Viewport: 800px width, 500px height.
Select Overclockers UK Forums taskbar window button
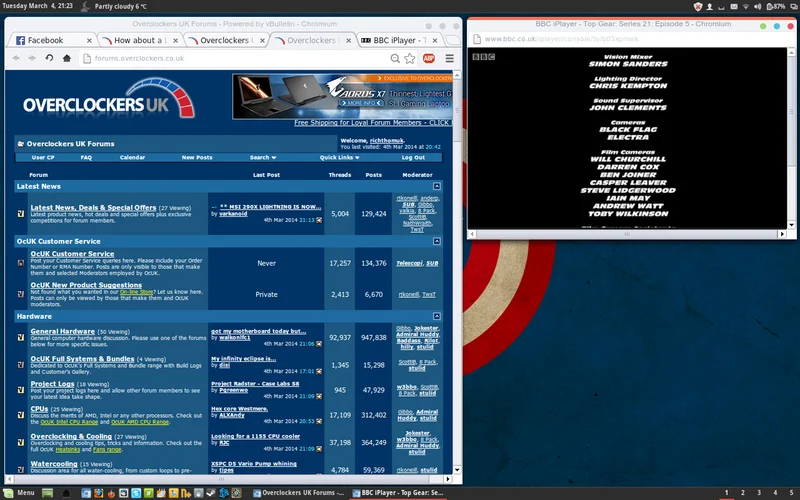(x=299, y=493)
